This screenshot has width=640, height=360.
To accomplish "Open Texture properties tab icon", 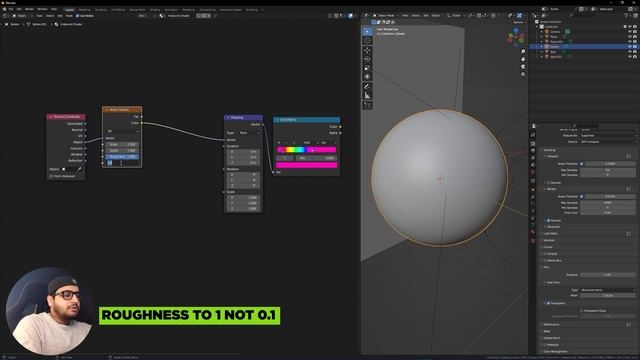I will (533, 241).
